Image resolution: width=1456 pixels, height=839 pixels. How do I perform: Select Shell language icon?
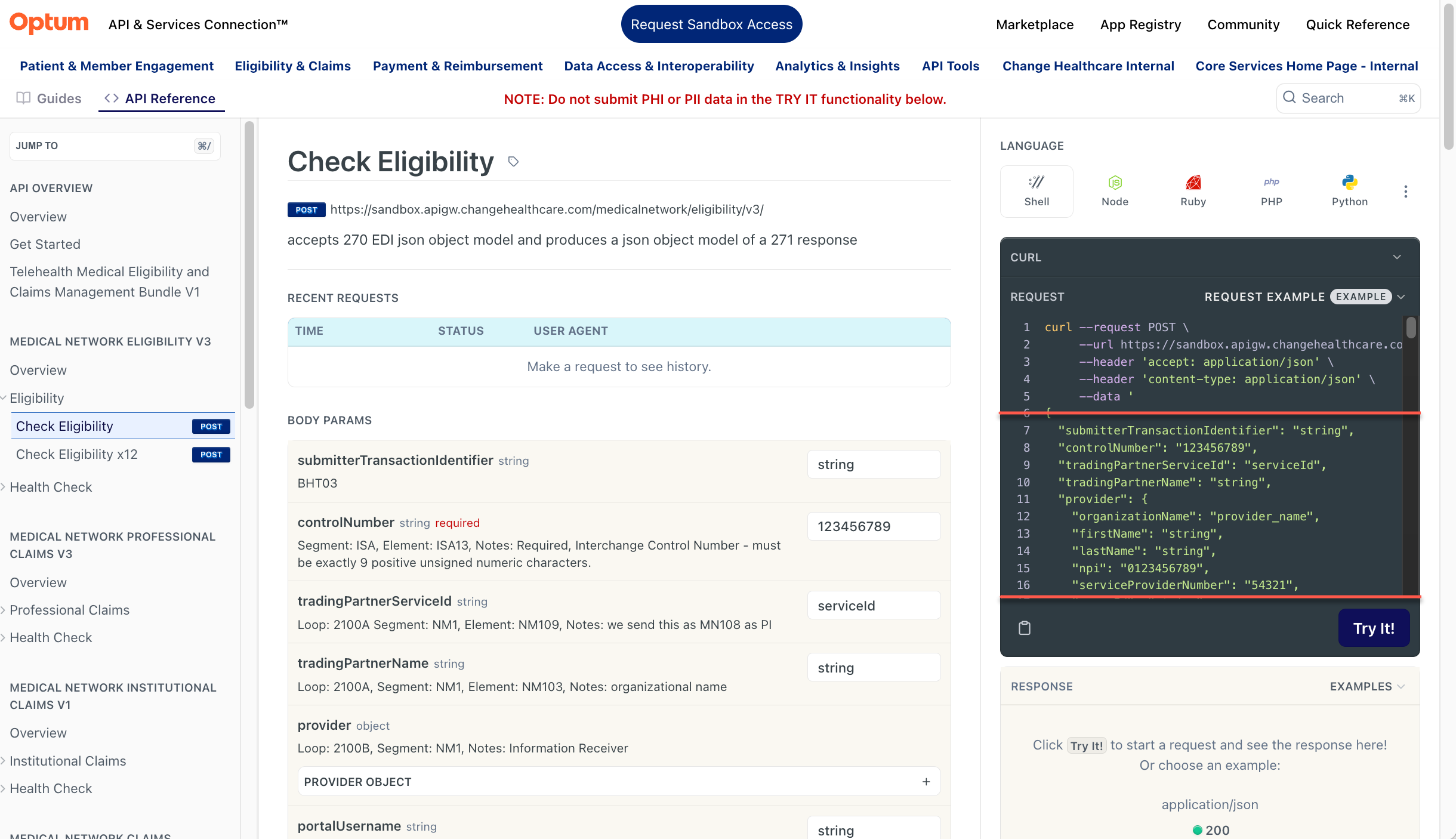pos(1037,192)
